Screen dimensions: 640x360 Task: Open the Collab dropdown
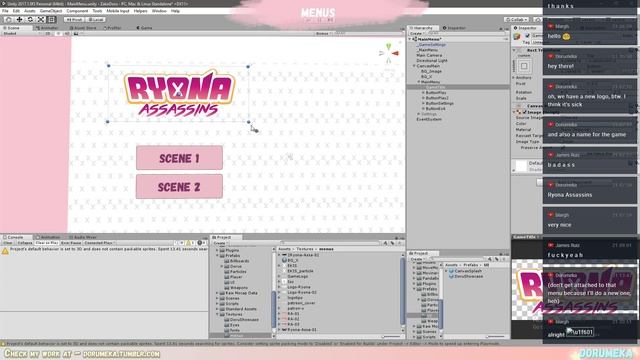516,19
